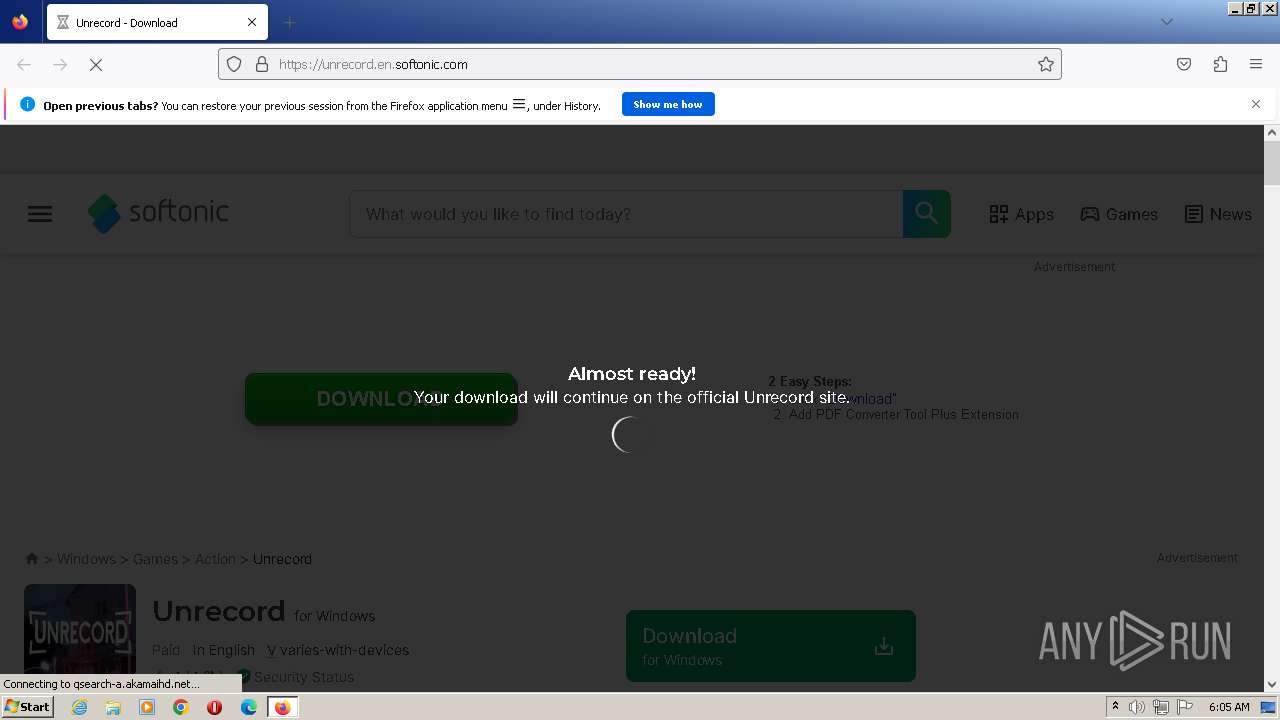
Task: Click the Firefox taskbar button
Action: coord(282,707)
